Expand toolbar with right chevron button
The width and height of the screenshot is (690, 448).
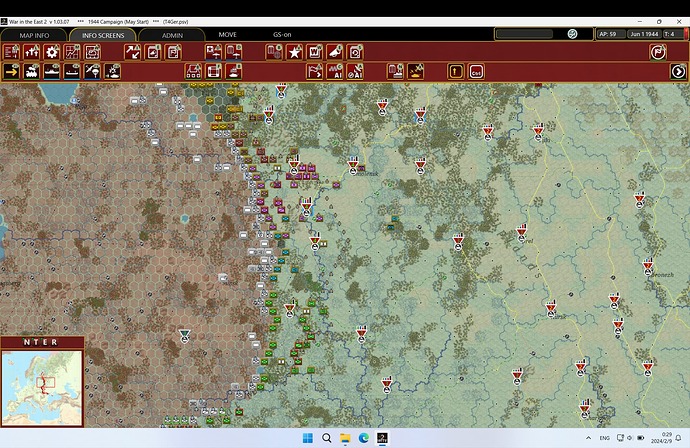click(x=678, y=71)
